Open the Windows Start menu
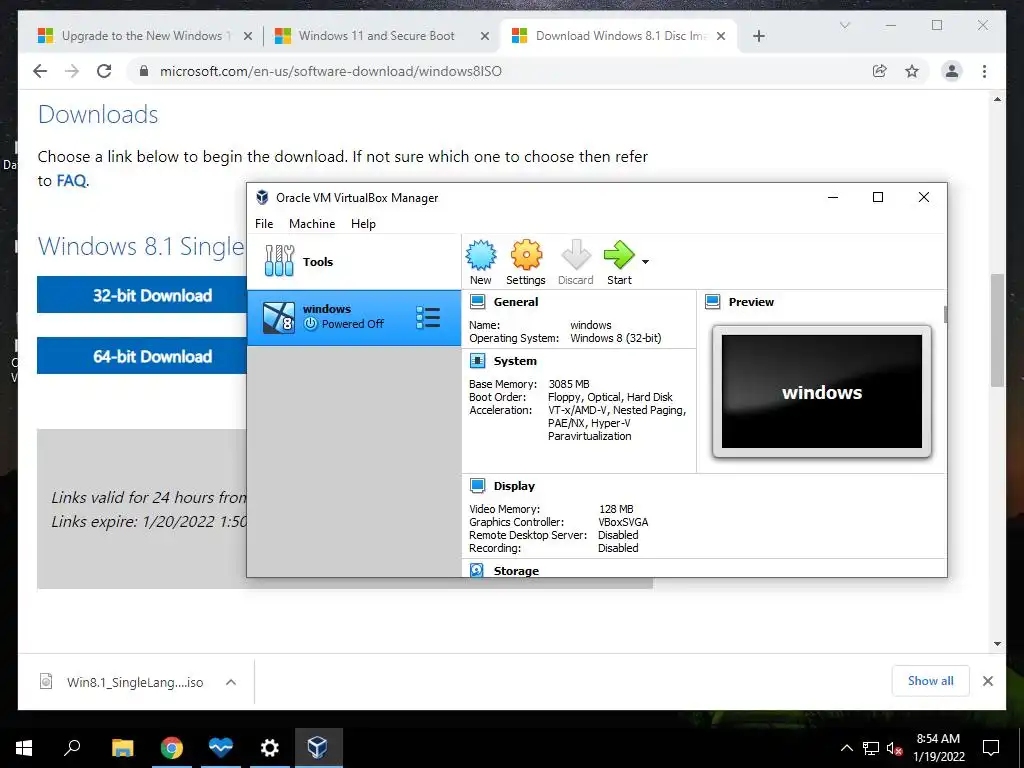1024x768 pixels. (x=24, y=748)
